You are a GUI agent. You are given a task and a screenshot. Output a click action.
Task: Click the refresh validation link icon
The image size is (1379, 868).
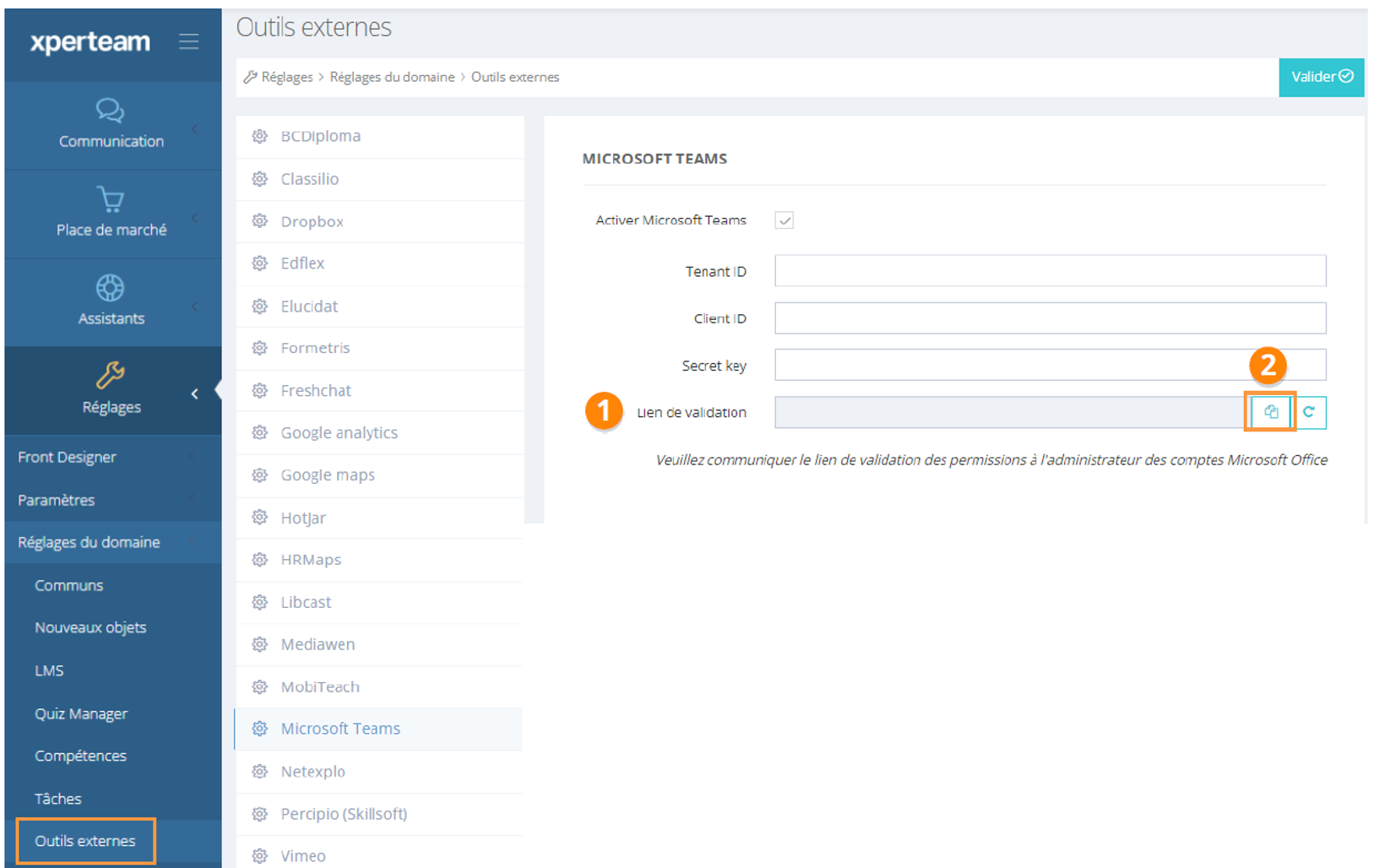coord(1309,412)
